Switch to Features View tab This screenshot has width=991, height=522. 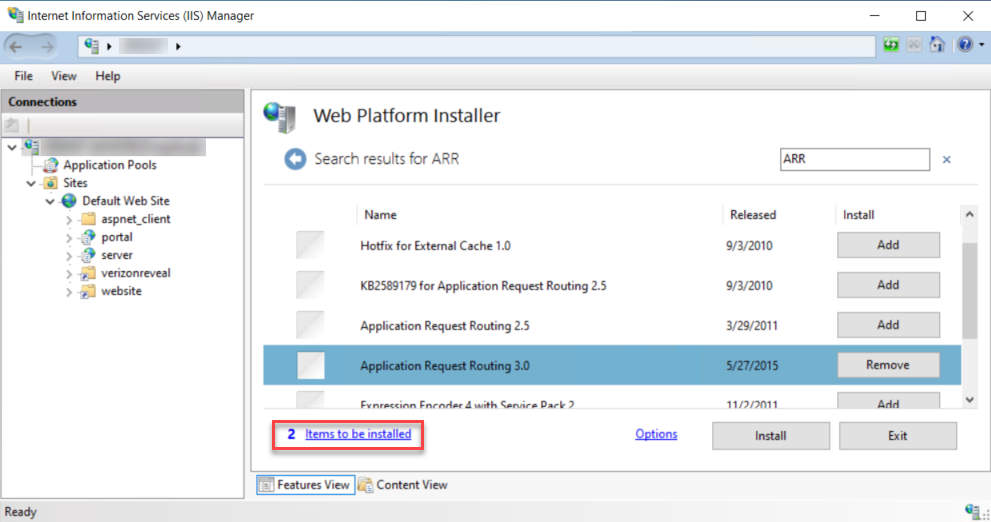coord(305,485)
